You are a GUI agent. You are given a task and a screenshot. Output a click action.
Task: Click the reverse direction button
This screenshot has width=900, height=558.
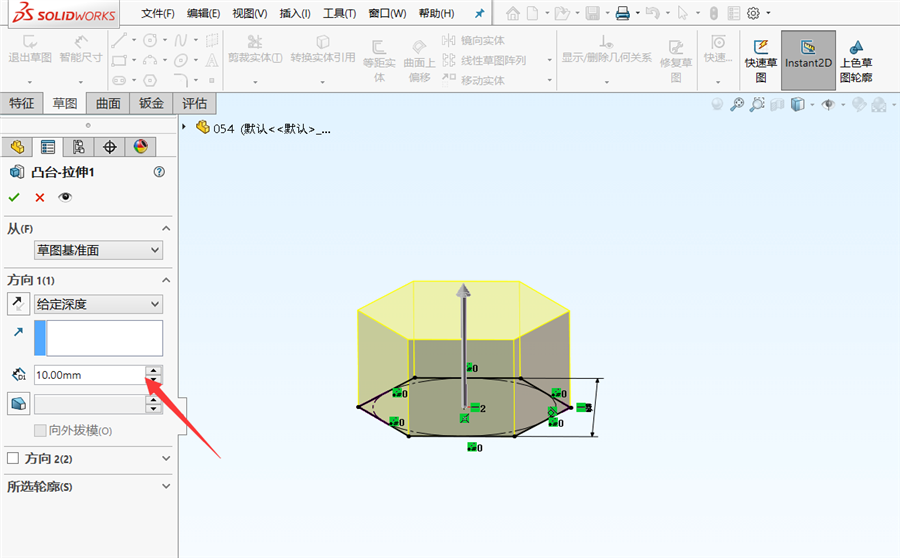[x=18, y=304]
